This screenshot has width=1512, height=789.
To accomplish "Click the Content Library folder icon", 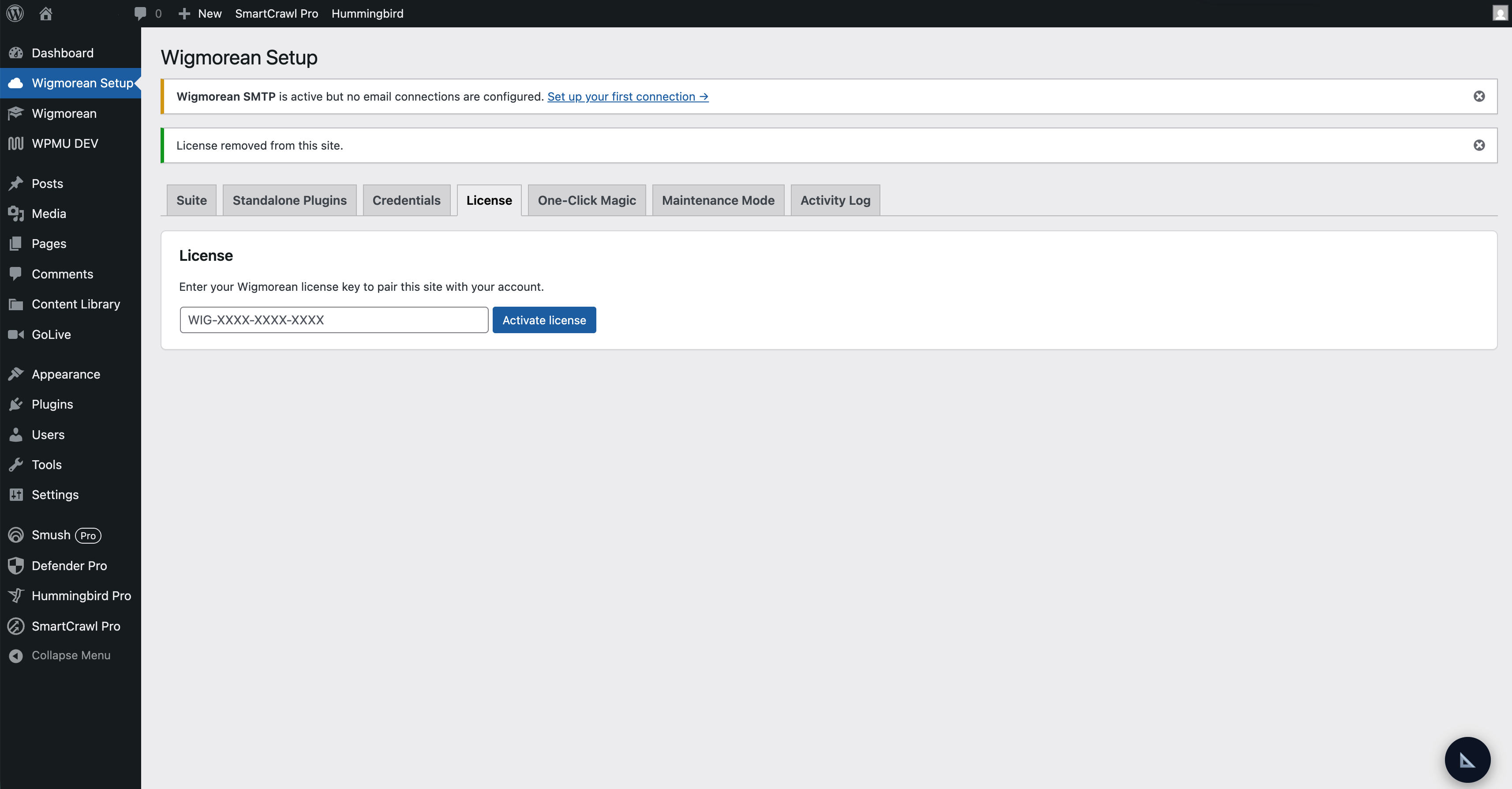I will point(16,304).
